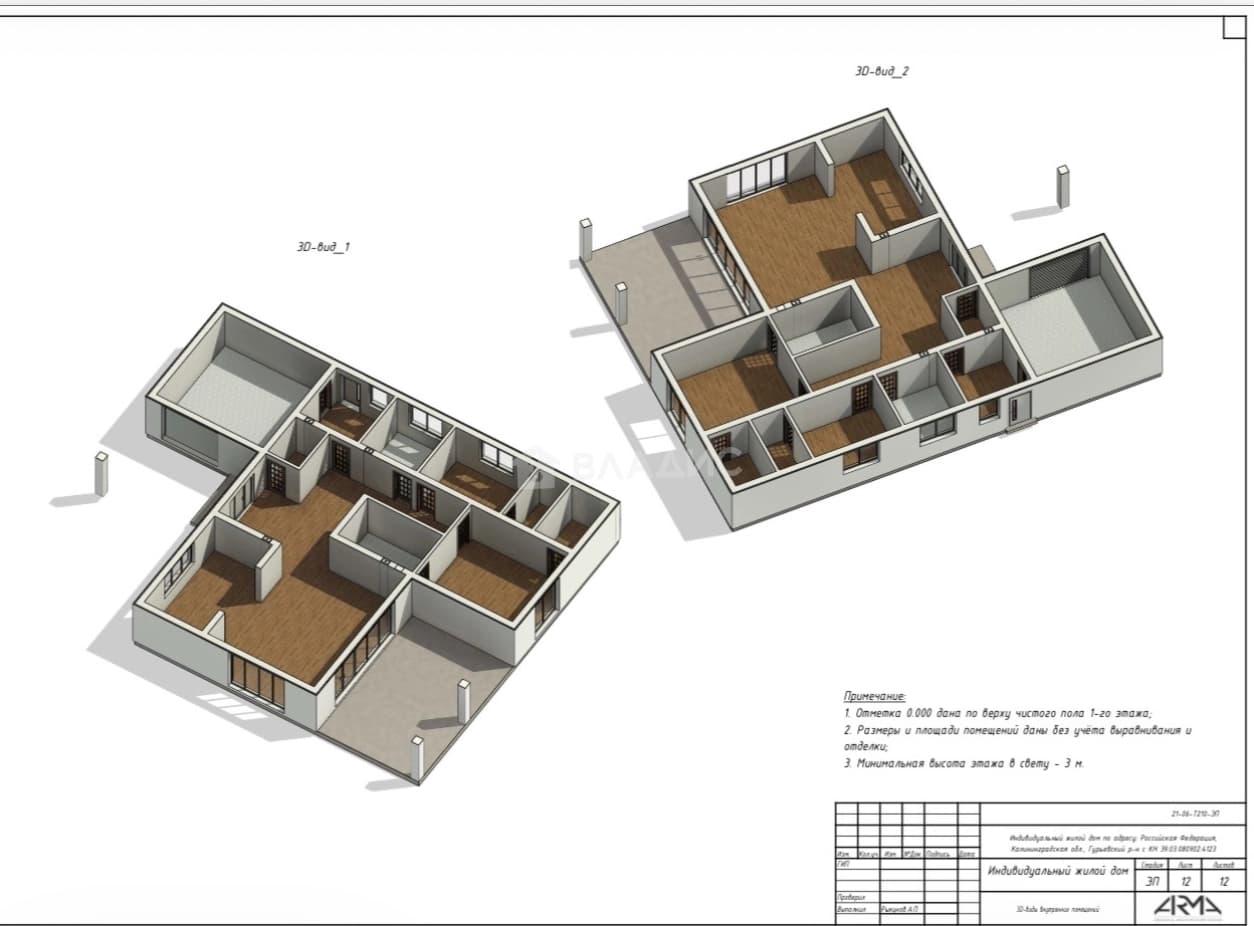Select the '3D-вид_2' view title
Screen dimensions: 1254x926
[881, 71]
